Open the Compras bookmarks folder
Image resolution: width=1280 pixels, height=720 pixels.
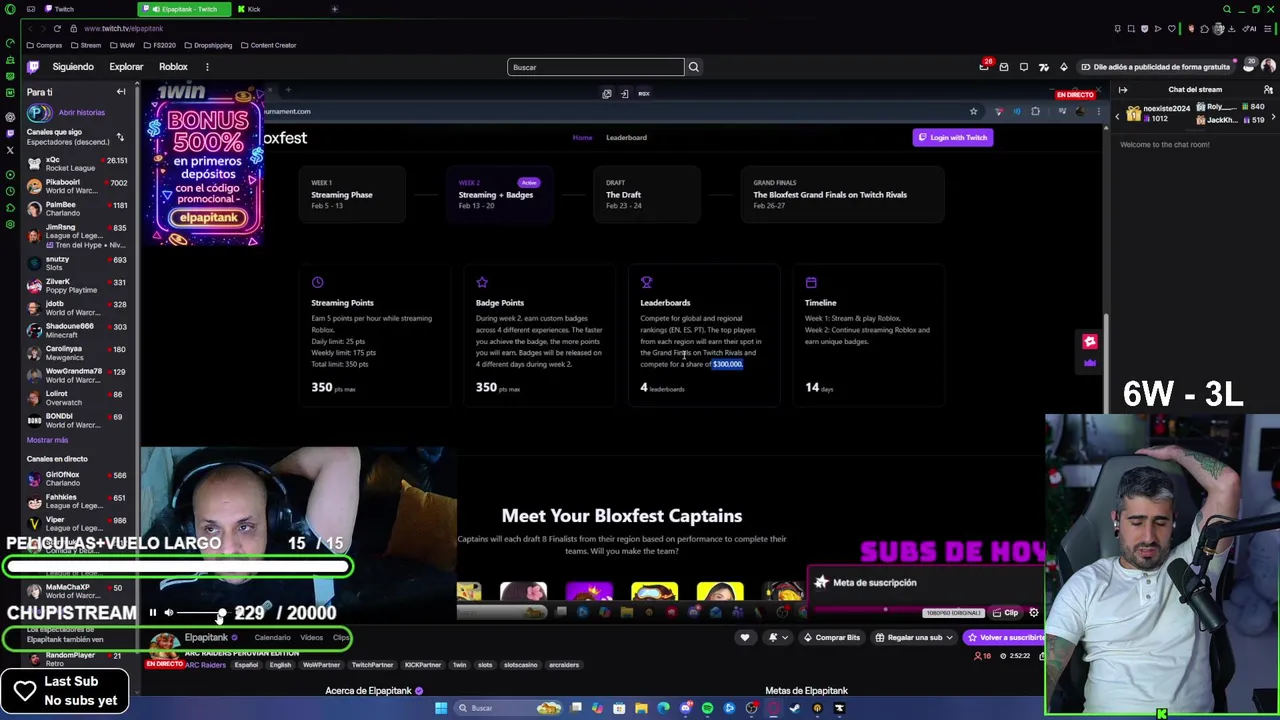[44, 45]
